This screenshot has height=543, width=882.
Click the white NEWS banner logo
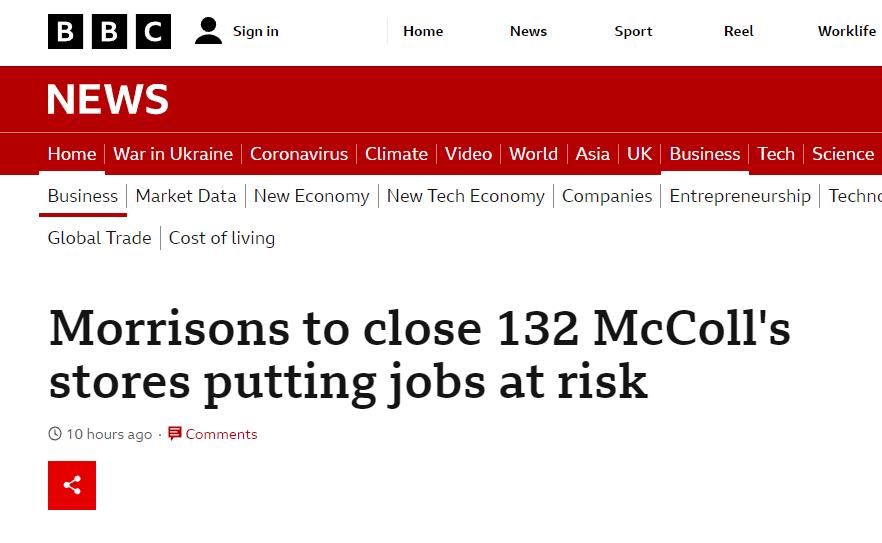click(107, 99)
